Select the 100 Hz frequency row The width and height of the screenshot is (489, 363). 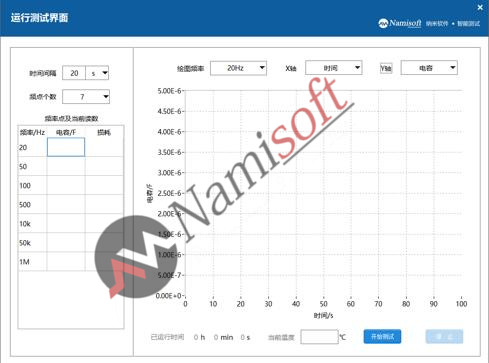[71, 185]
